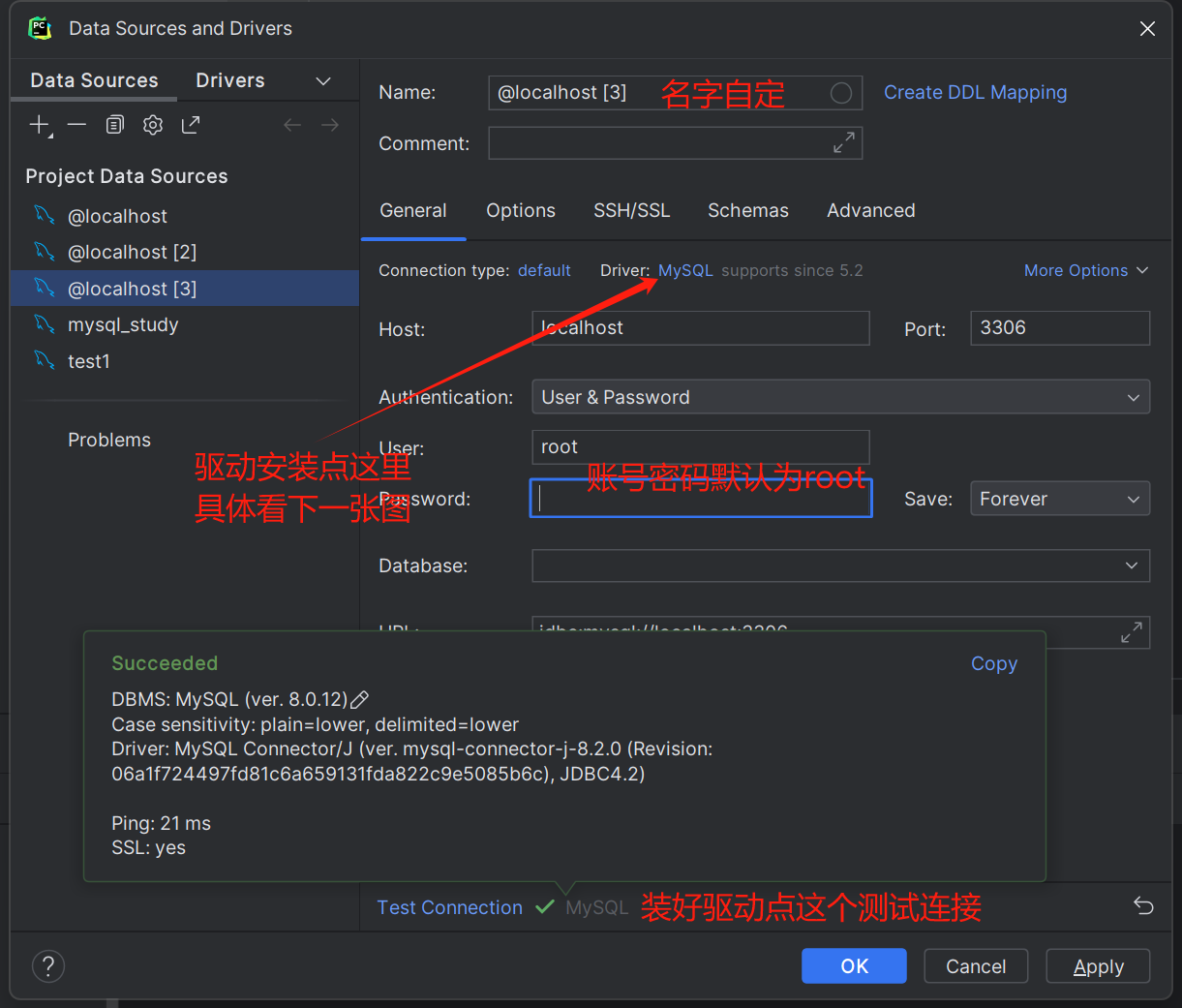
Task: Click the revert changes arrow icon
Action: point(1143,906)
